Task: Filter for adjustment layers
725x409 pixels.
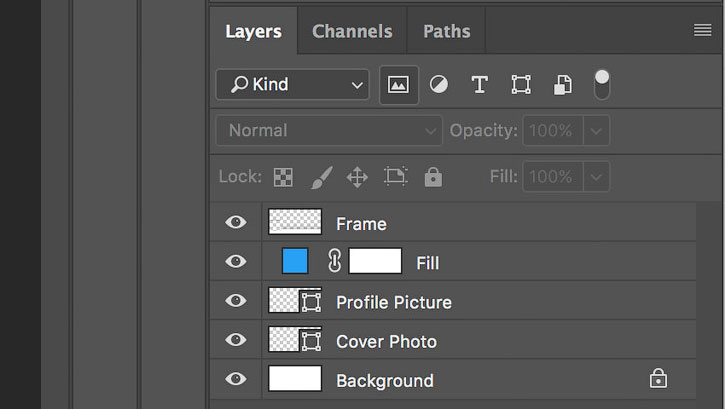Action: (438, 85)
